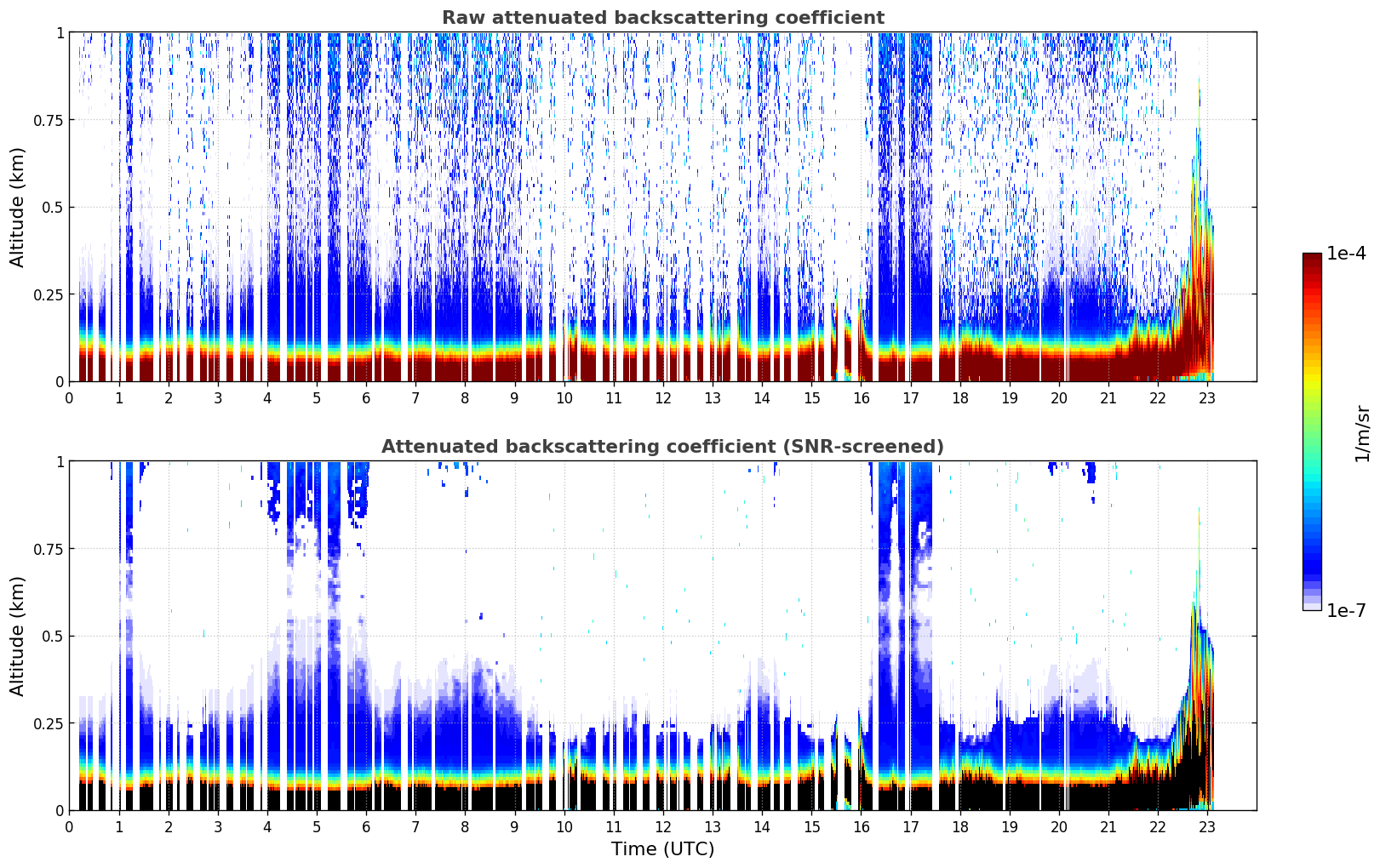Click the altitude tick '1' of the SNR-screened plot

pyautogui.click(x=60, y=462)
